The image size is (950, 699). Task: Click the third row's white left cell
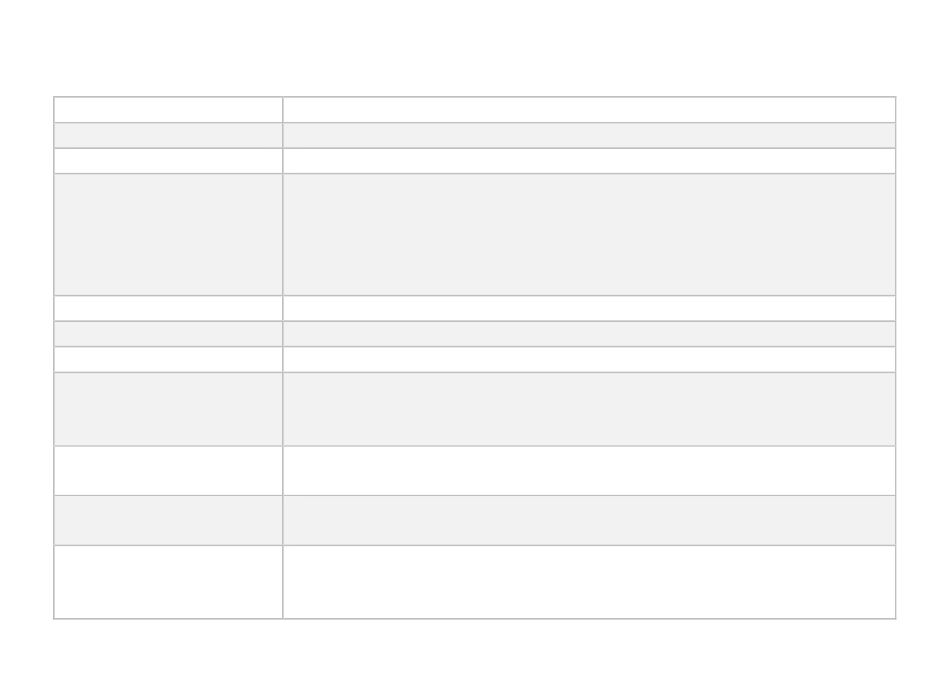click(x=168, y=161)
